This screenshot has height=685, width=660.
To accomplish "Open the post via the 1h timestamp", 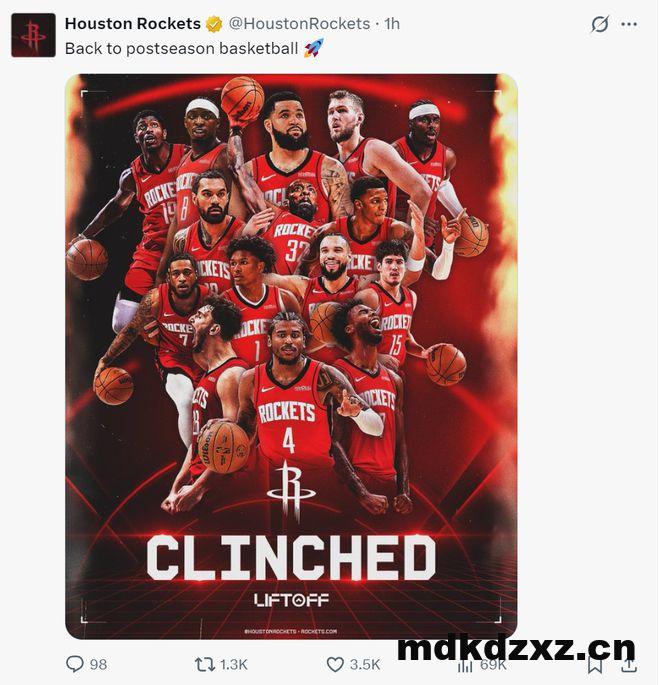I will pyautogui.click(x=392, y=24).
